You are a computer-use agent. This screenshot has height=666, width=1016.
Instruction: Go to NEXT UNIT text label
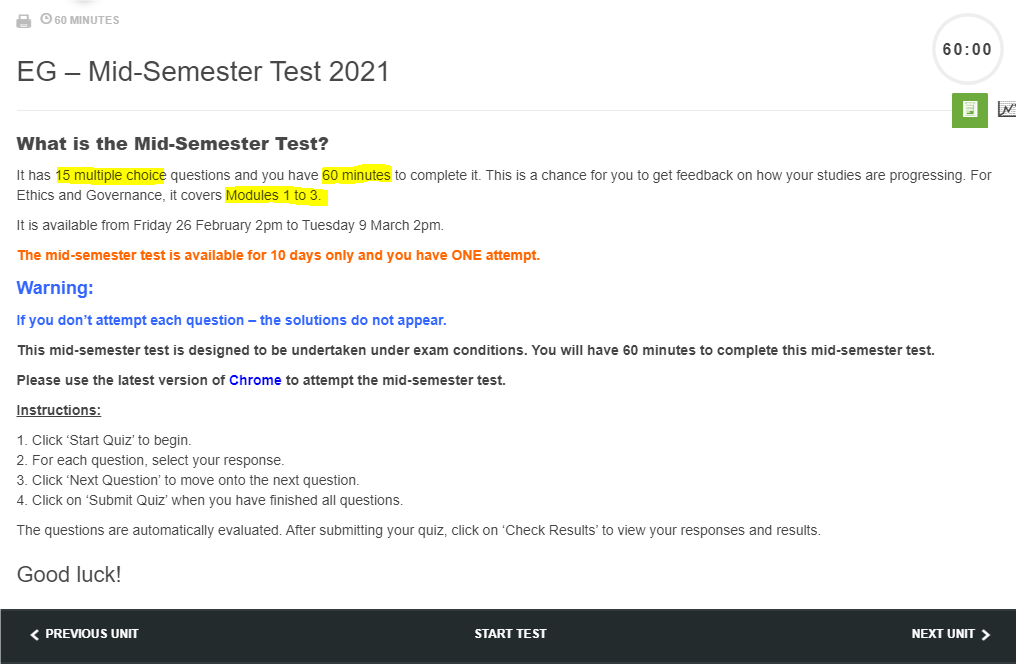click(943, 634)
